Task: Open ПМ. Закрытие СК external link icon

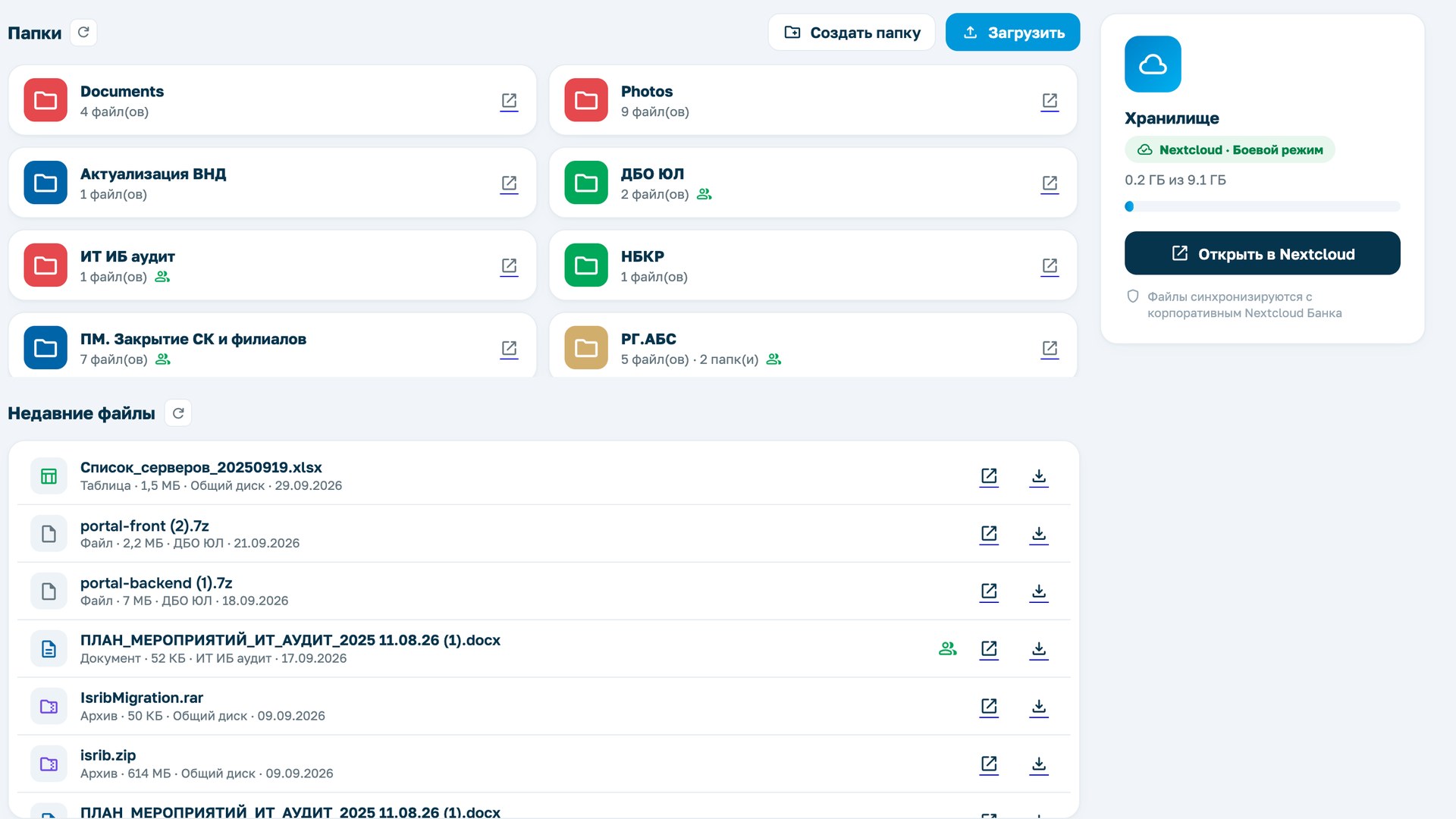Action: (509, 349)
